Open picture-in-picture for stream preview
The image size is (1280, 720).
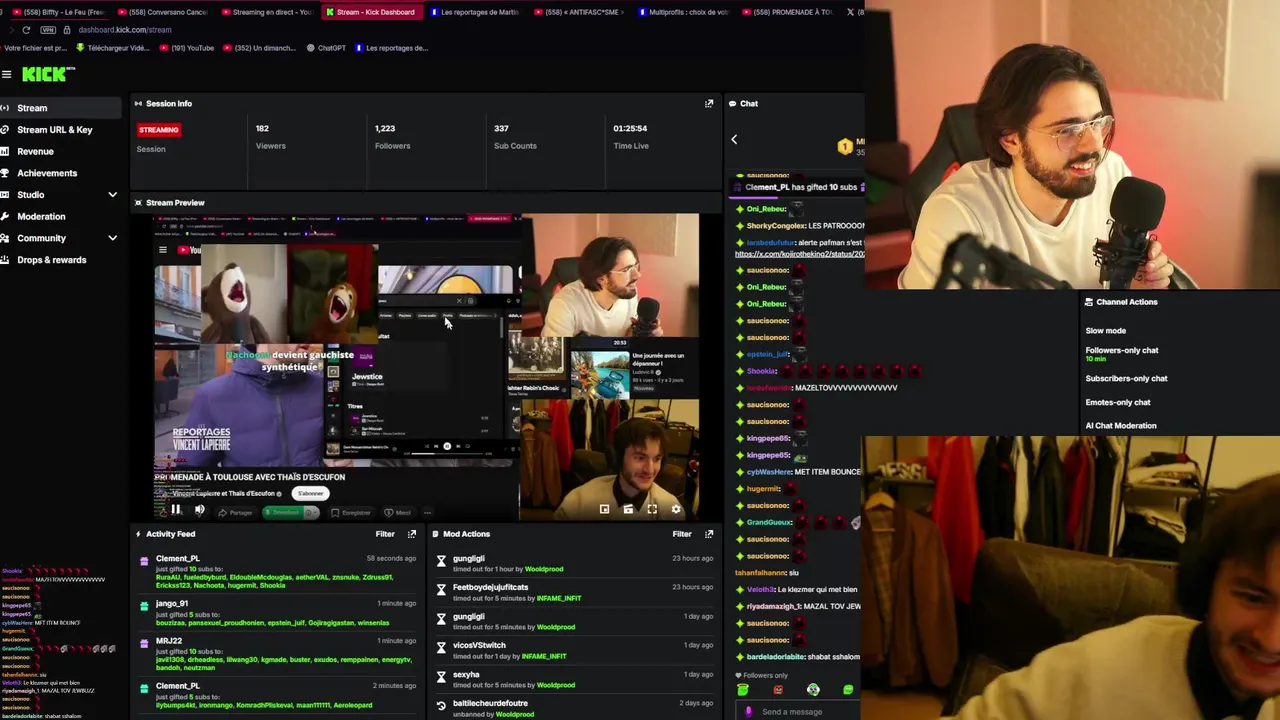[604, 509]
